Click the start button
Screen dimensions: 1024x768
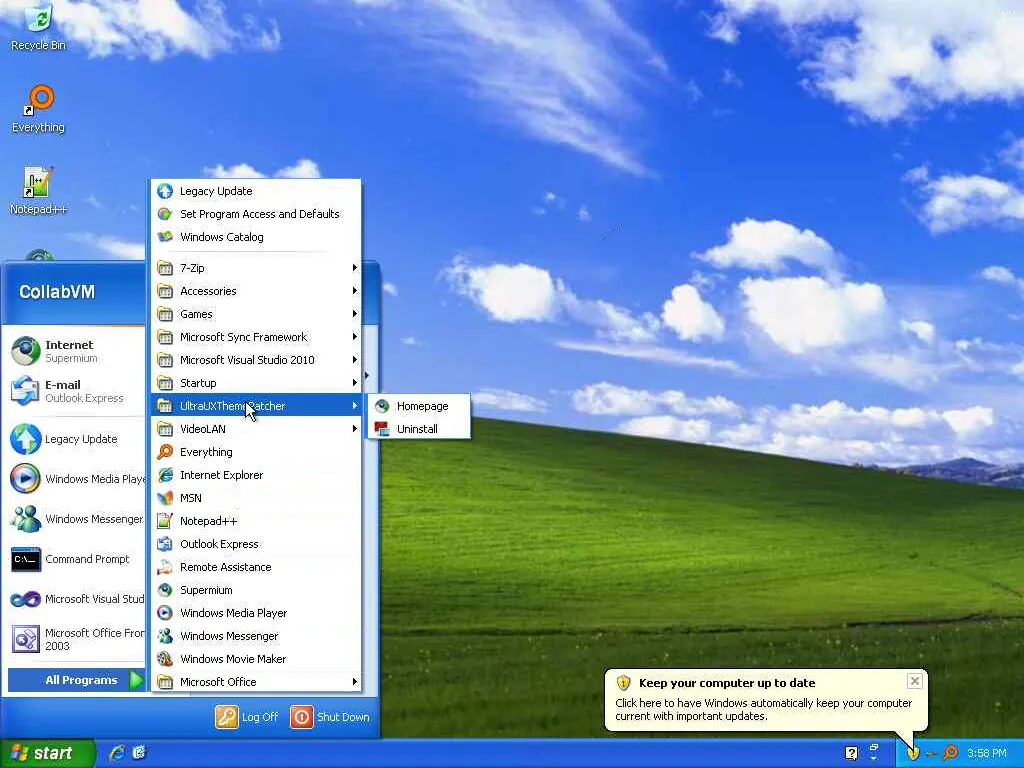(47, 753)
